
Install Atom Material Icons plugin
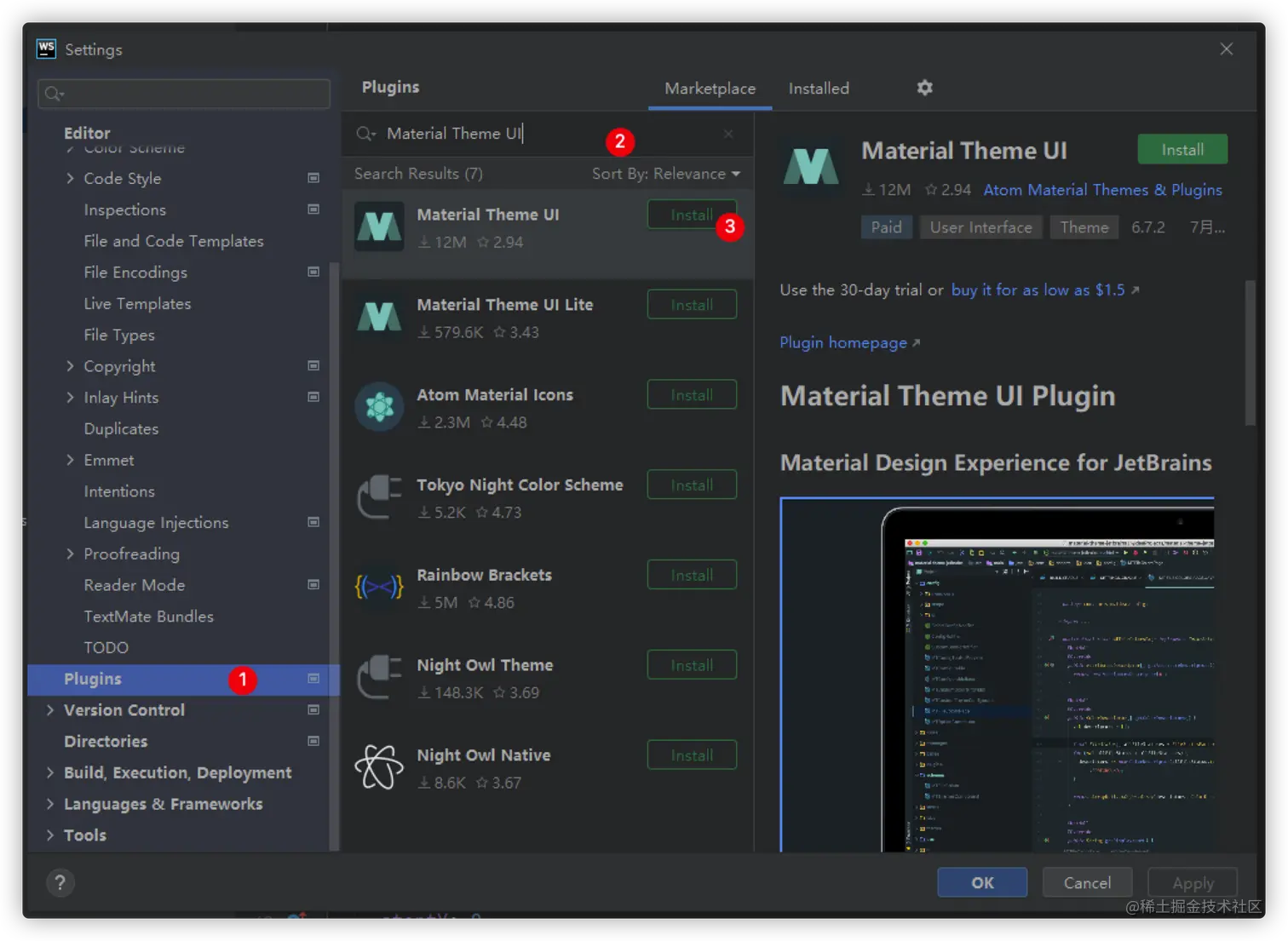pyautogui.click(x=692, y=394)
